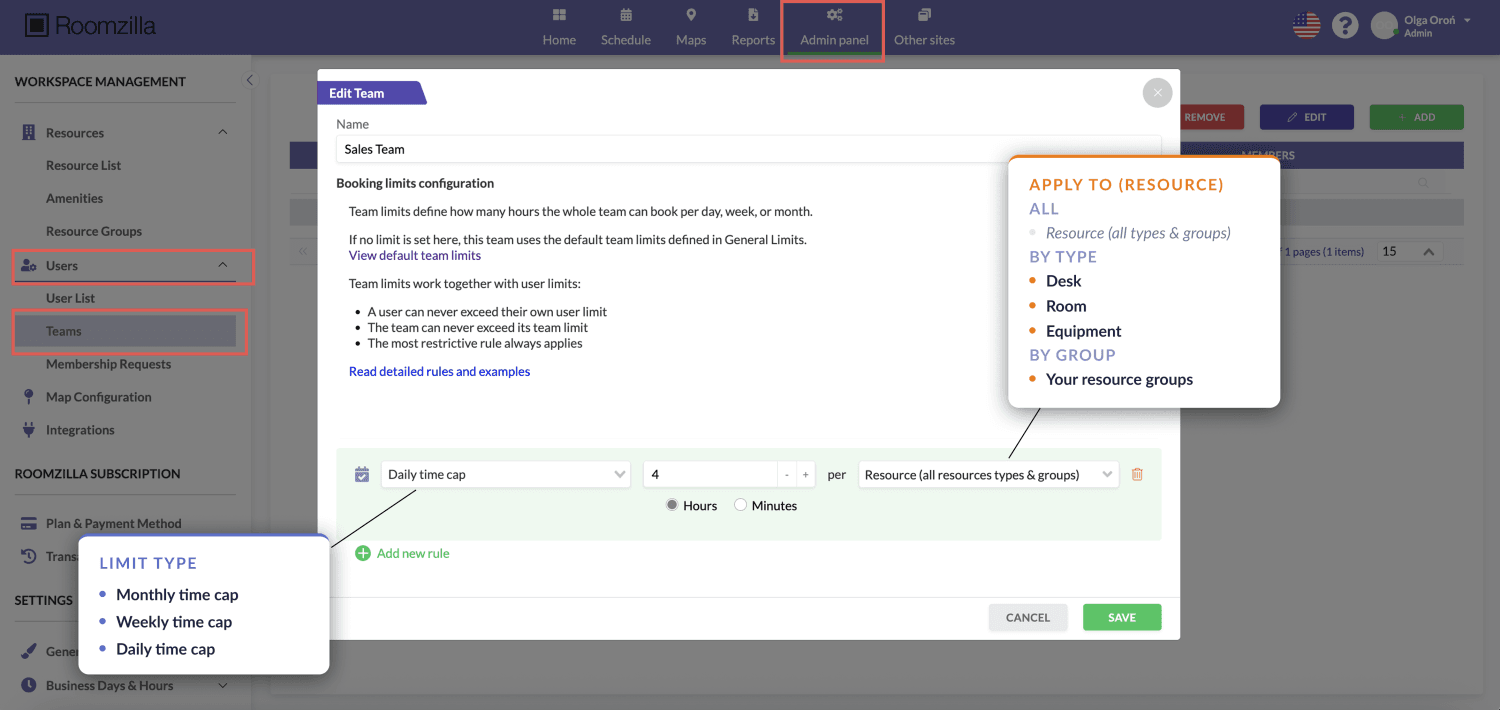Click the green plus Add new rule icon

[363, 553]
